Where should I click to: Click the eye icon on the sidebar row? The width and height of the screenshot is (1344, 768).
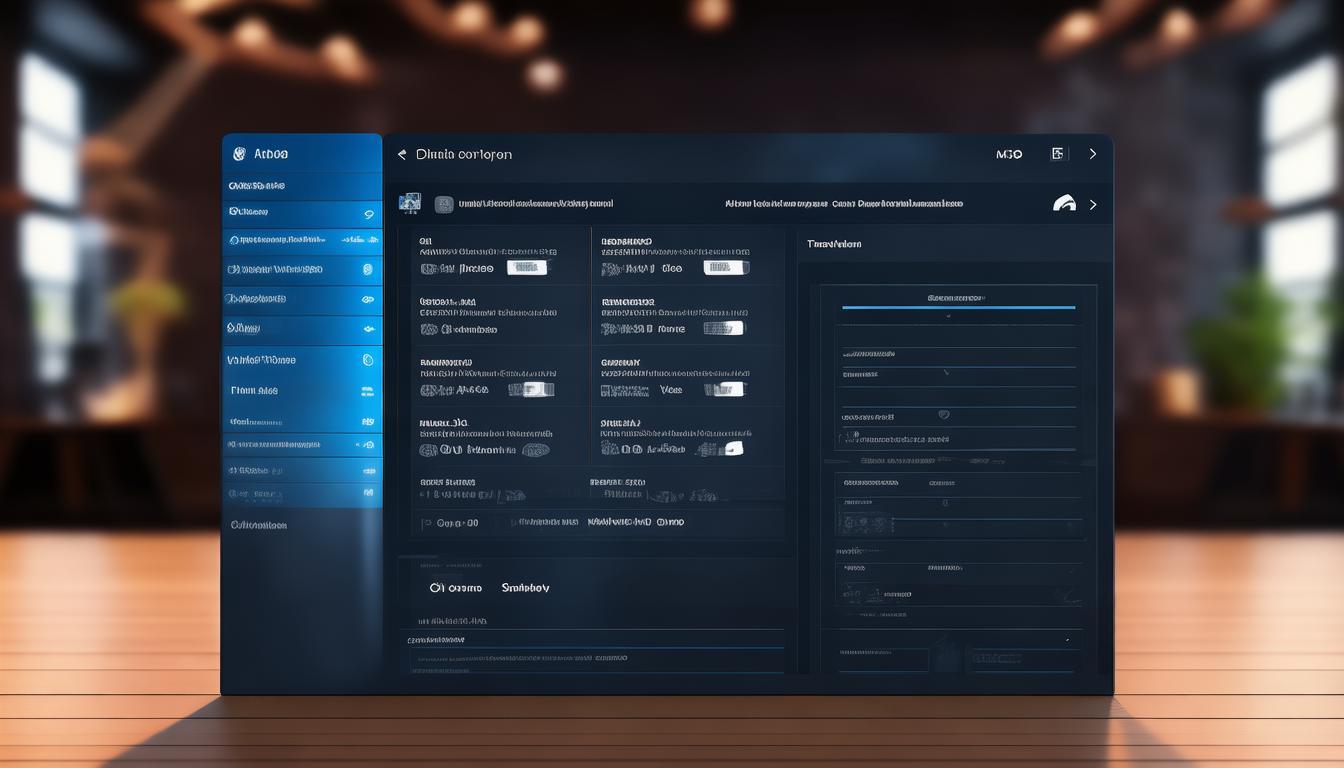368,298
